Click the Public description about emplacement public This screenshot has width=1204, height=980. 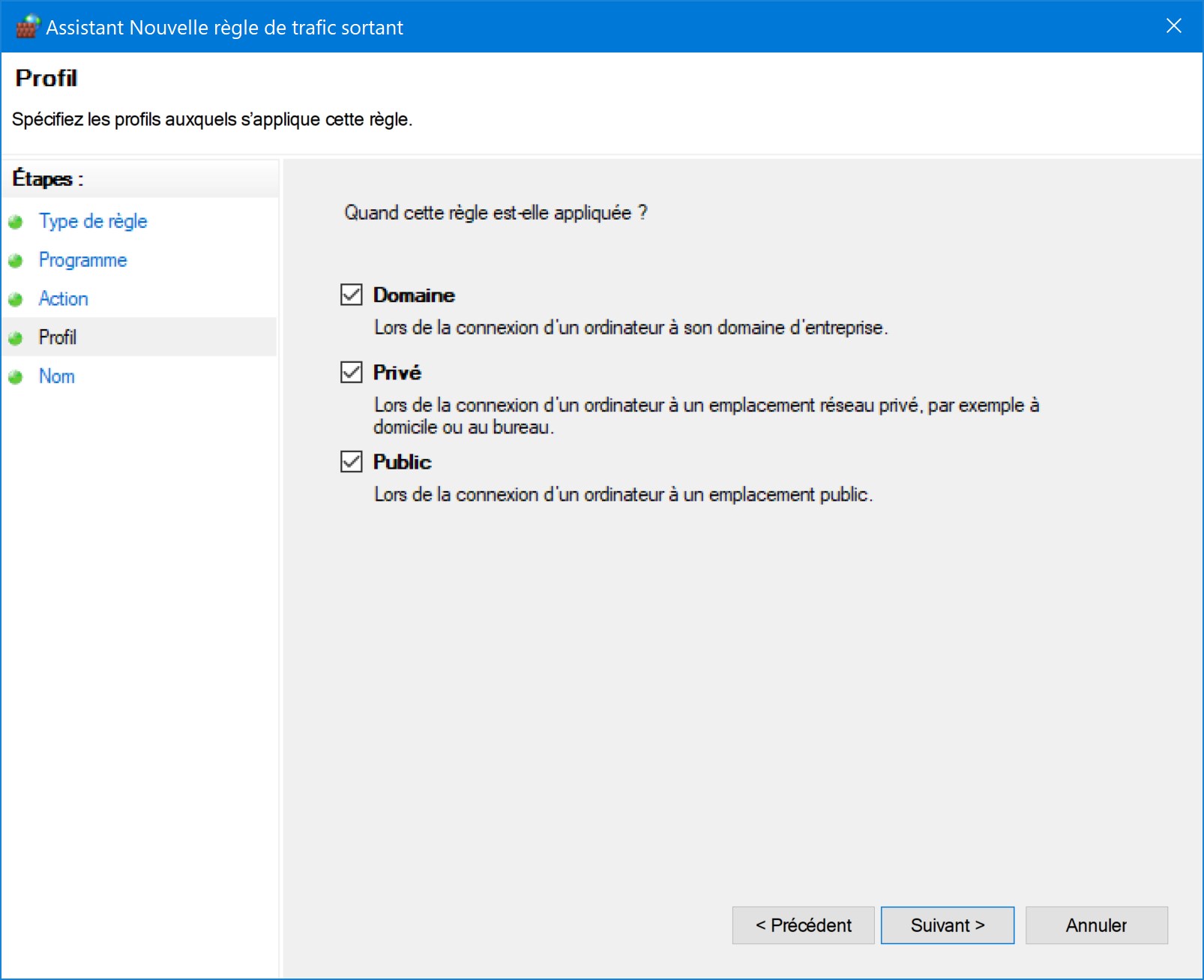(624, 495)
